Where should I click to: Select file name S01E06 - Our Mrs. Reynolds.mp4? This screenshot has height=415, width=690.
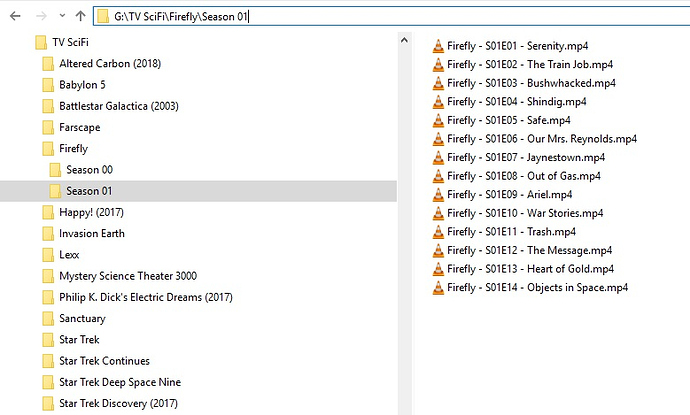pyautogui.click(x=542, y=139)
